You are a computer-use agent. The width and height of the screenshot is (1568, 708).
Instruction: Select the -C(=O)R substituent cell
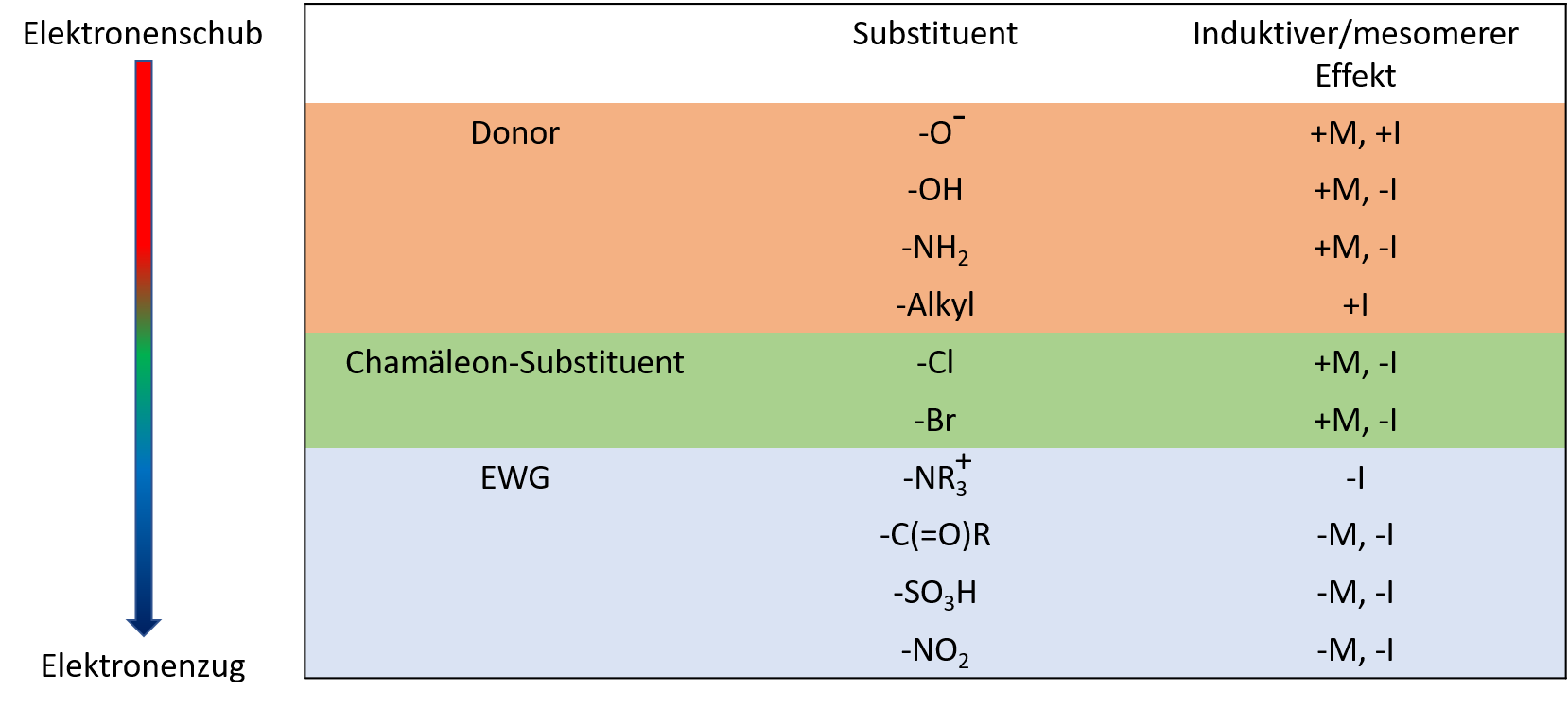(x=934, y=535)
